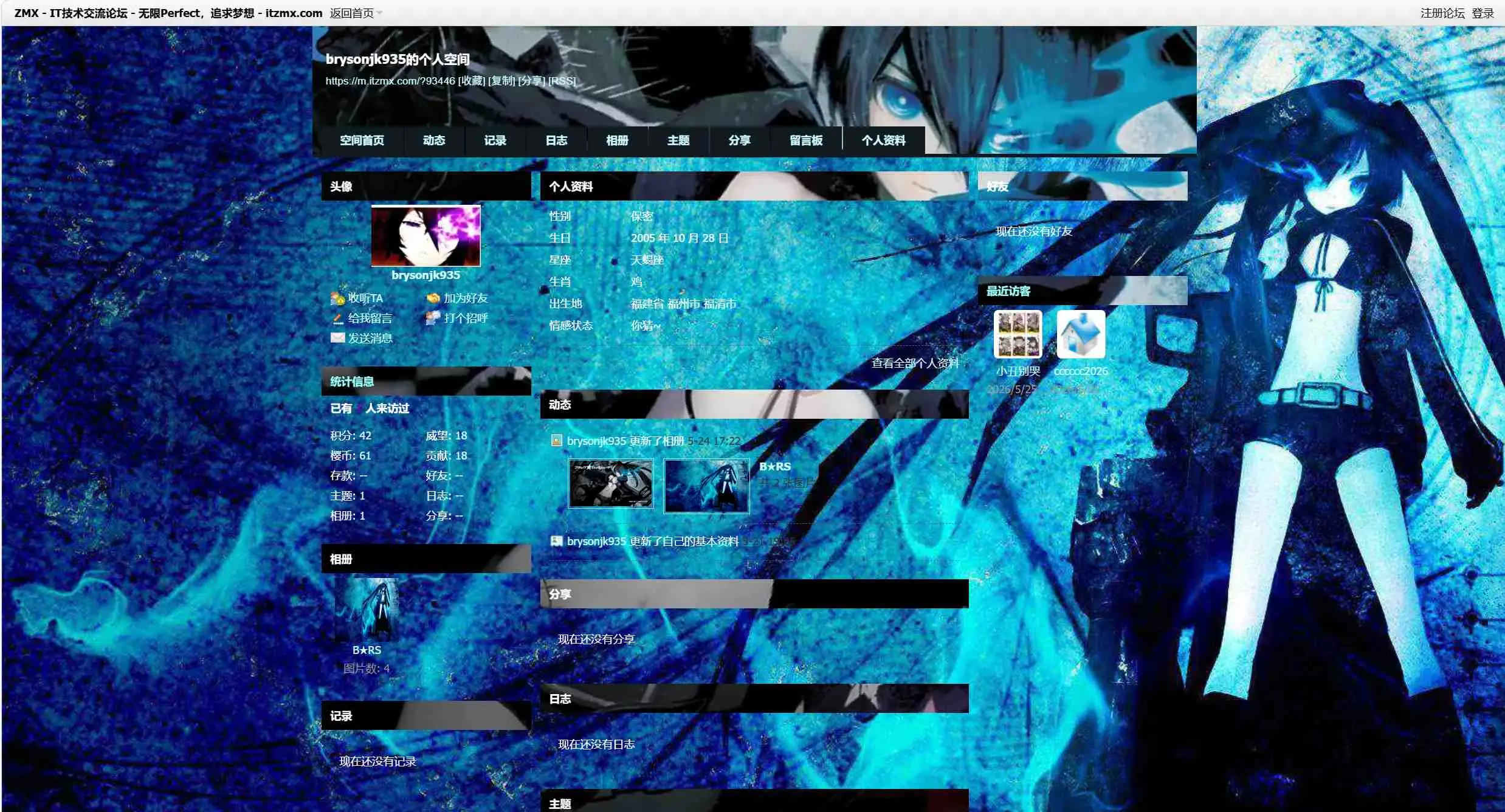Image resolution: width=1505 pixels, height=812 pixels.
Task: Click the 天蝎座 zodiac value
Action: [647, 260]
